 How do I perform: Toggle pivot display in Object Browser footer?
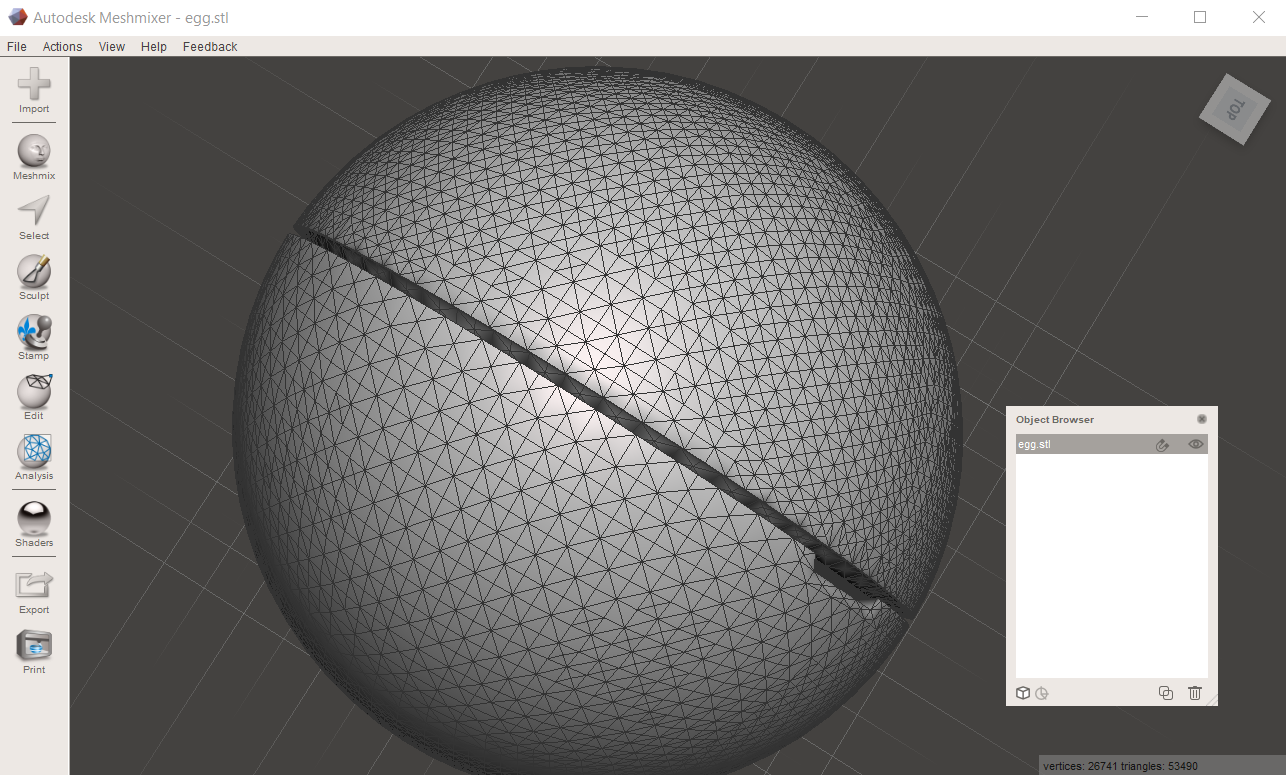pos(1042,692)
